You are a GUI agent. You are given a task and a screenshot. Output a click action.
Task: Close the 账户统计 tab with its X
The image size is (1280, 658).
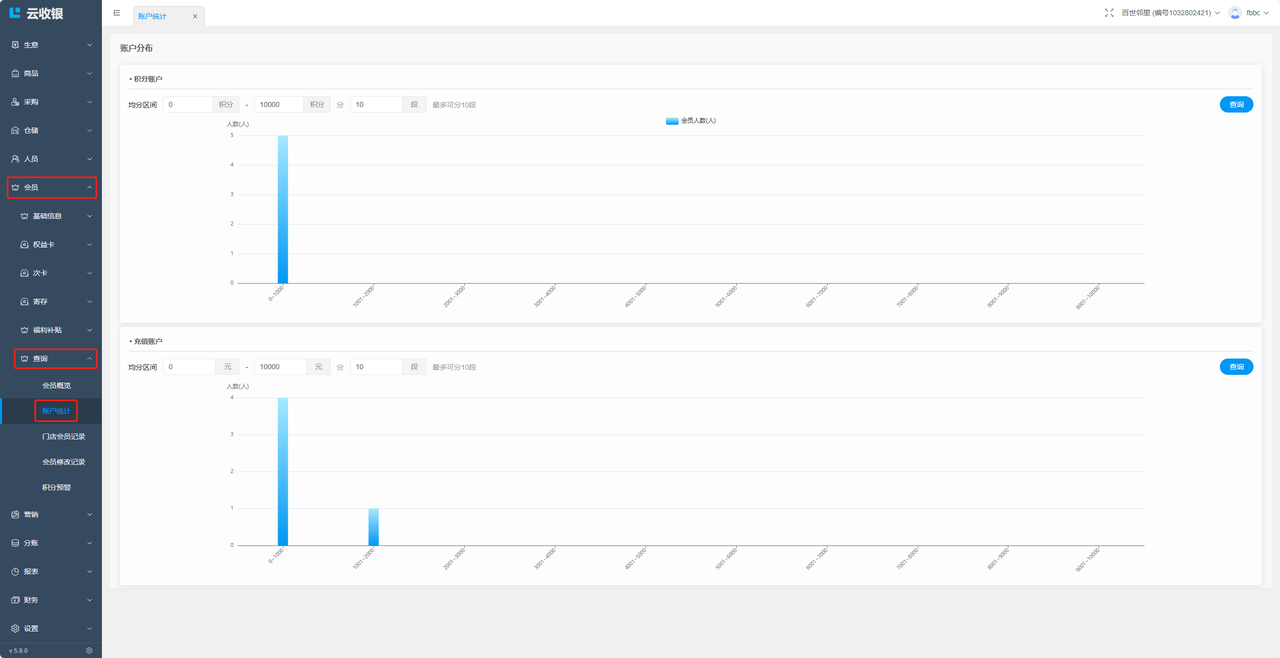coord(195,17)
